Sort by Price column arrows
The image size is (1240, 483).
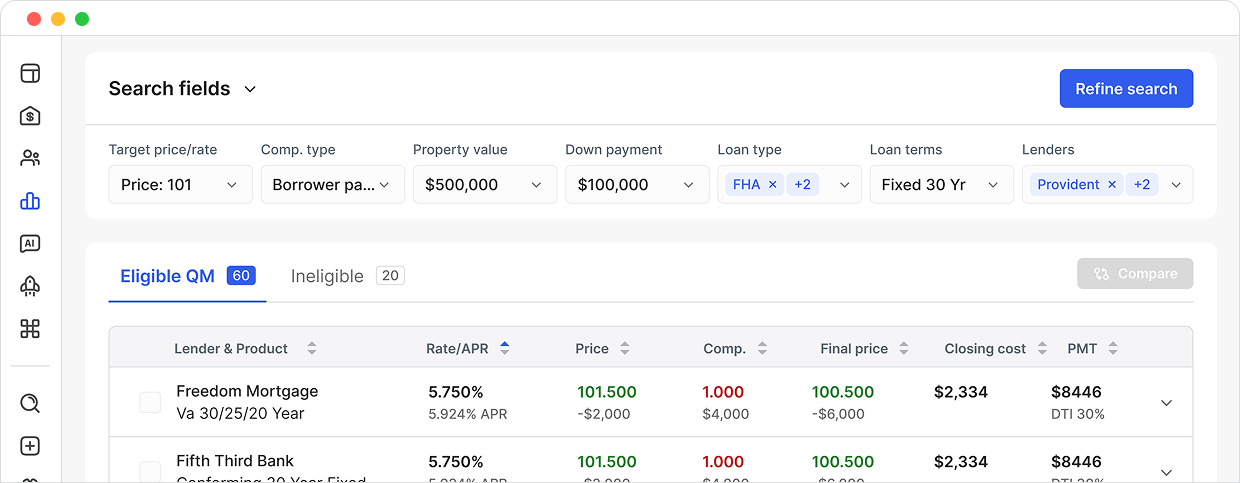coord(625,349)
